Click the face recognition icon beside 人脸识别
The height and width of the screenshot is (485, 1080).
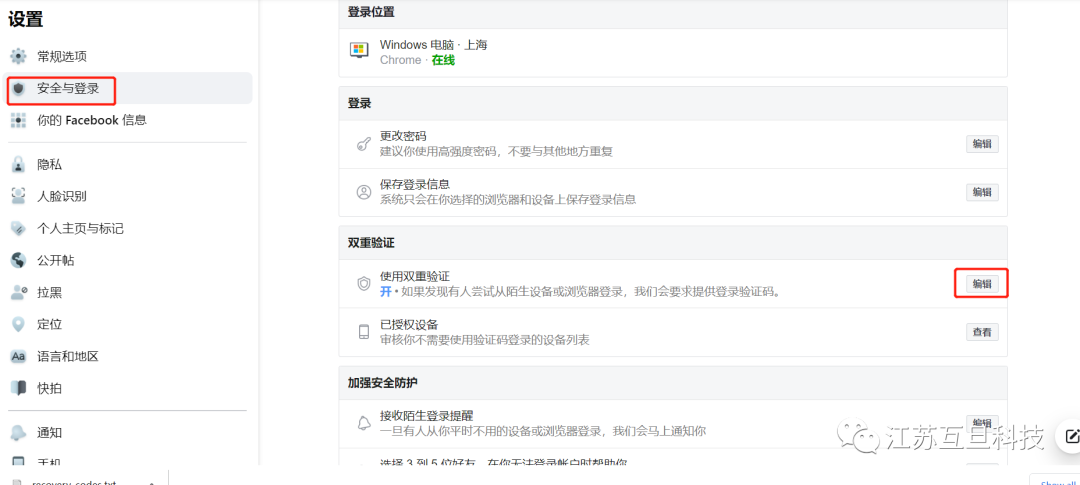[x=18, y=196]
